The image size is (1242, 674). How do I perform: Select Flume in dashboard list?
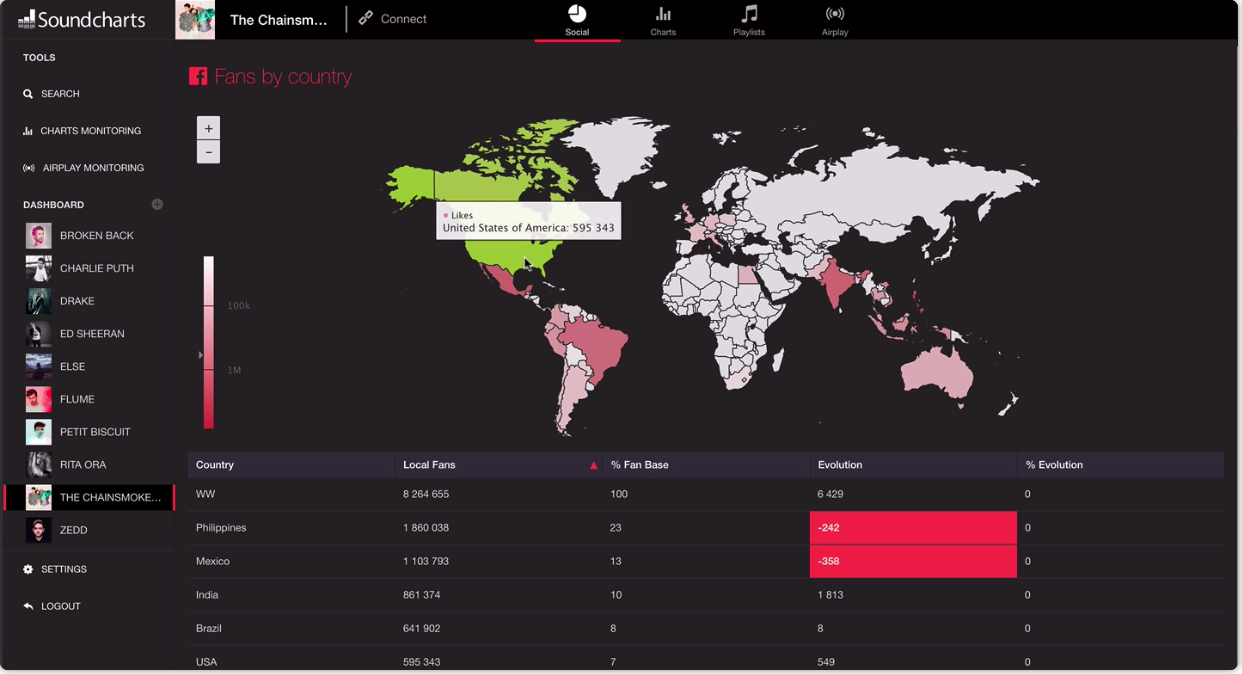click(88, 399)
